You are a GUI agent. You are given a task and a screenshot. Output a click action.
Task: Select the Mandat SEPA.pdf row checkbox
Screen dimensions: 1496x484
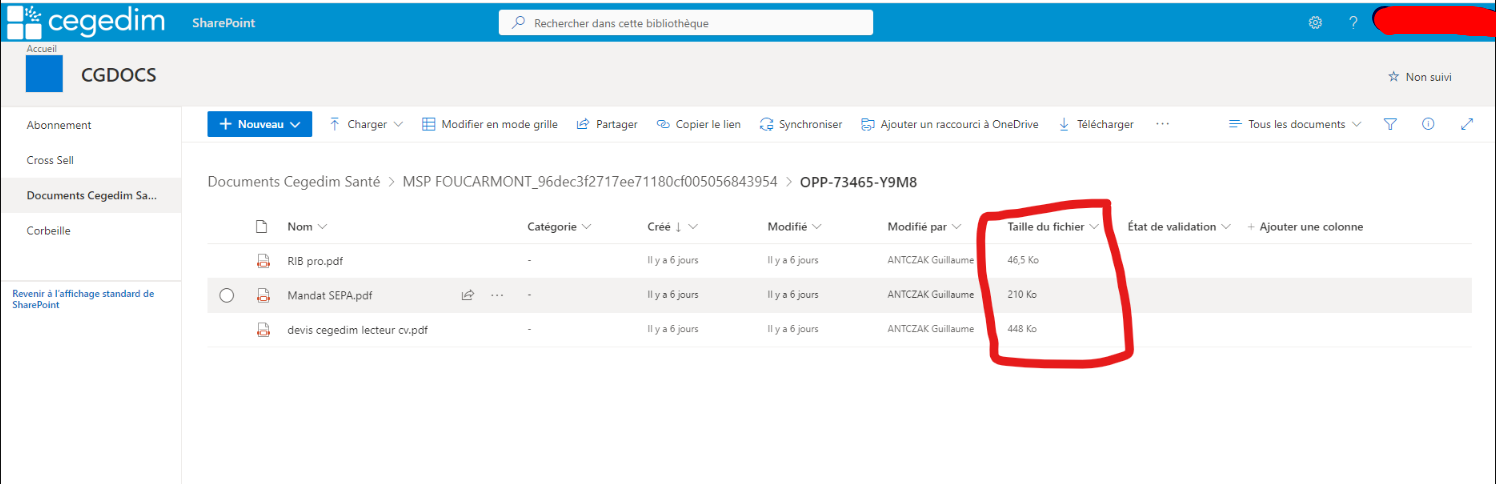coord(226,295)
